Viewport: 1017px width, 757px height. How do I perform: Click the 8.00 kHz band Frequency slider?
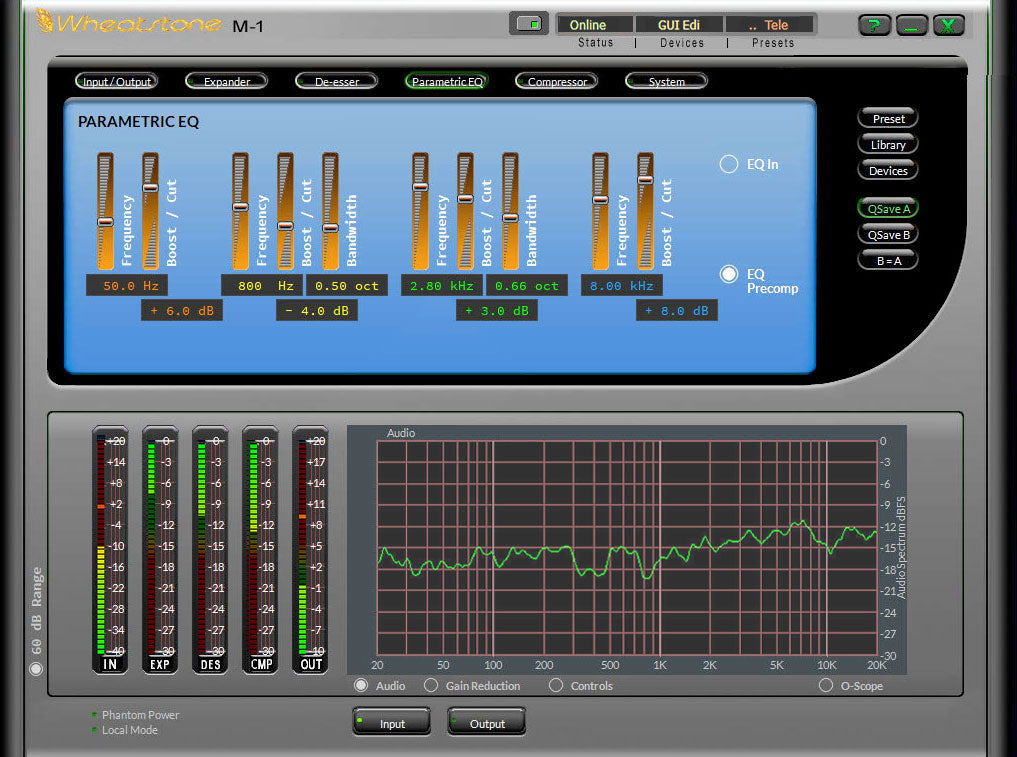click(600, 211)
